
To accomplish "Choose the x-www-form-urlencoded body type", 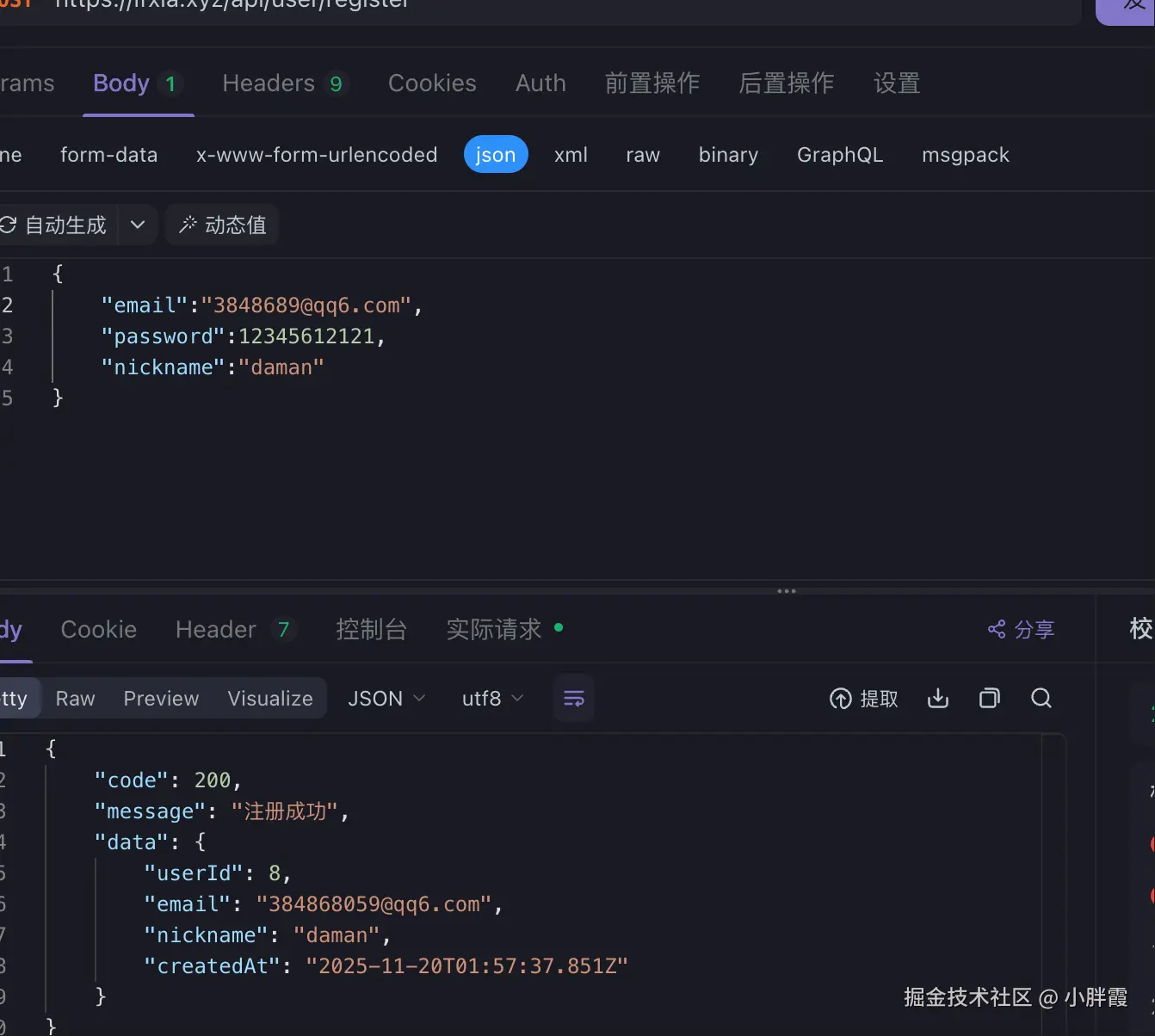I will (317, 155).
